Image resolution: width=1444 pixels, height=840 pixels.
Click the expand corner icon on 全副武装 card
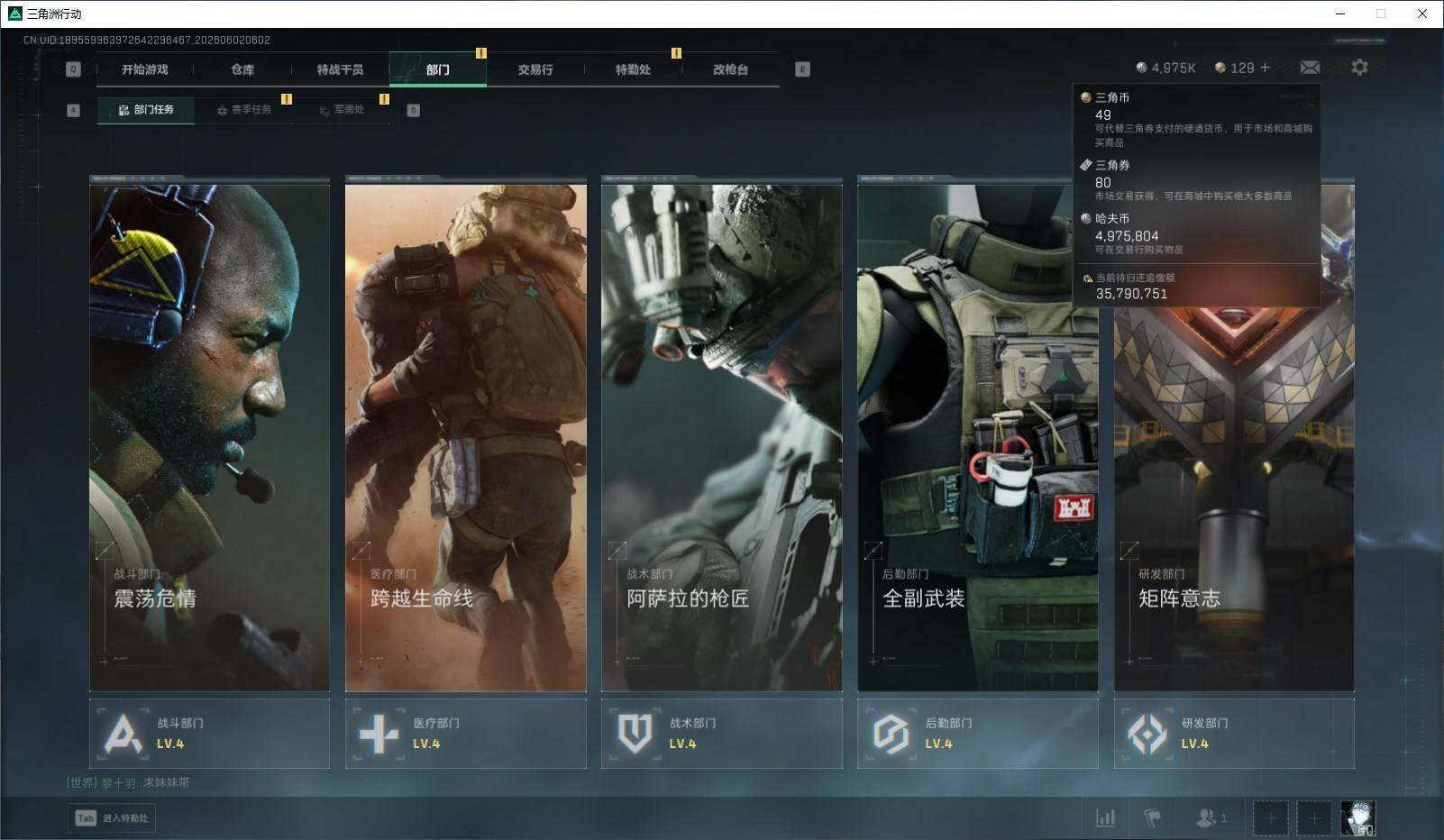[x=873, y=550]
